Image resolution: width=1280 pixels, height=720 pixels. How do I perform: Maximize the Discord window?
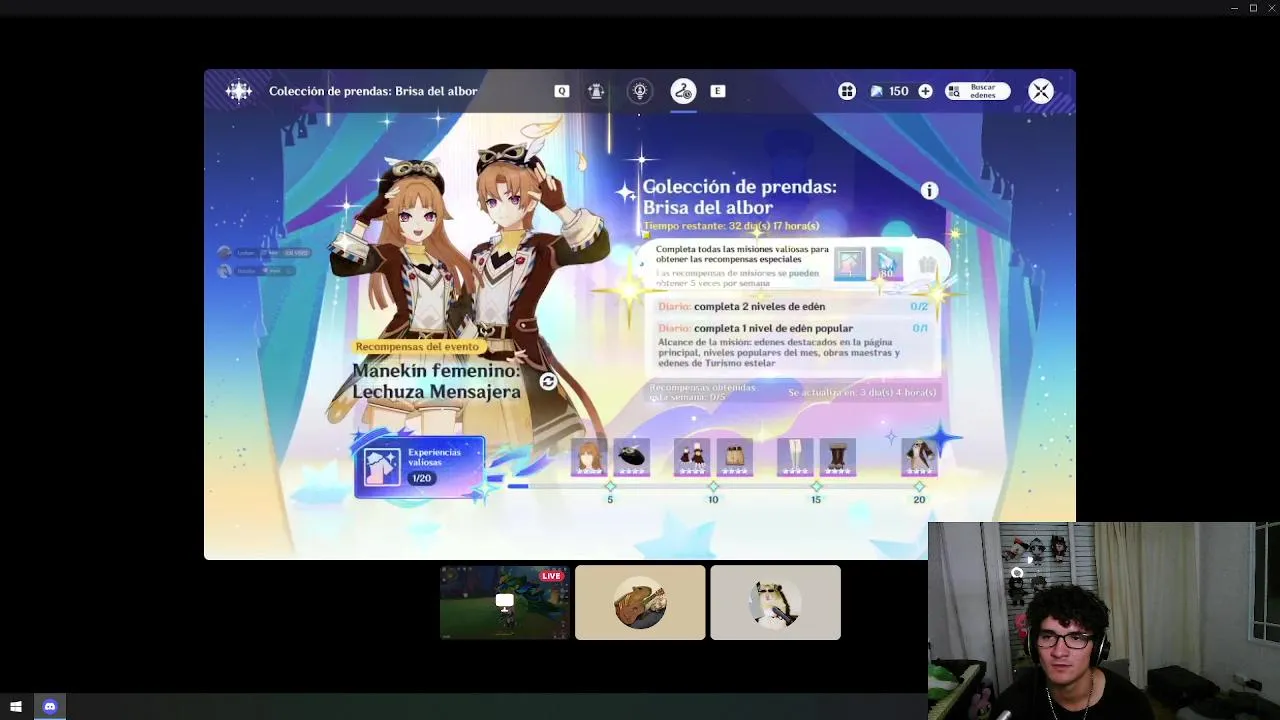1253,8
